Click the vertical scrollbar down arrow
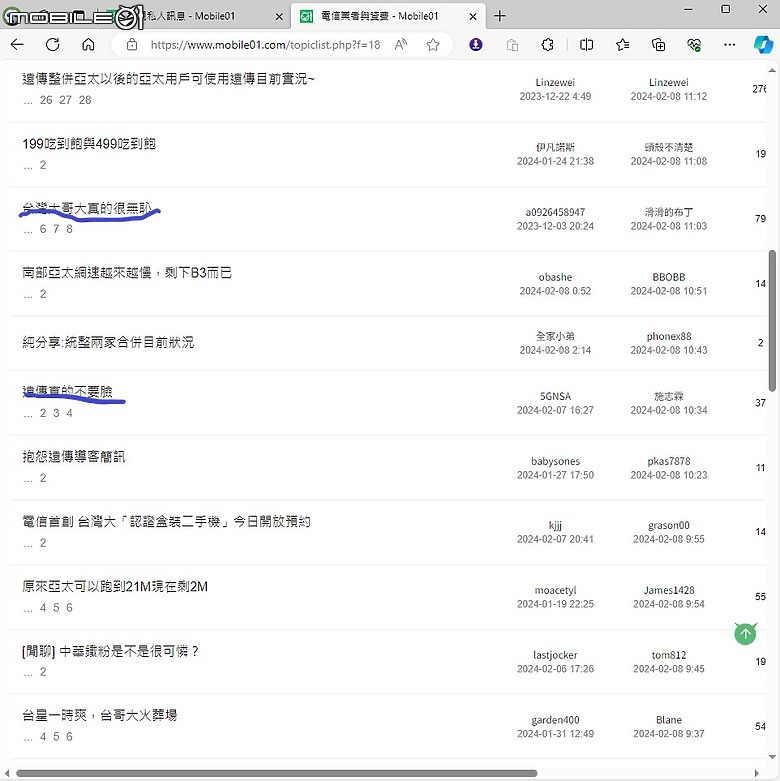 pos(773,757)
